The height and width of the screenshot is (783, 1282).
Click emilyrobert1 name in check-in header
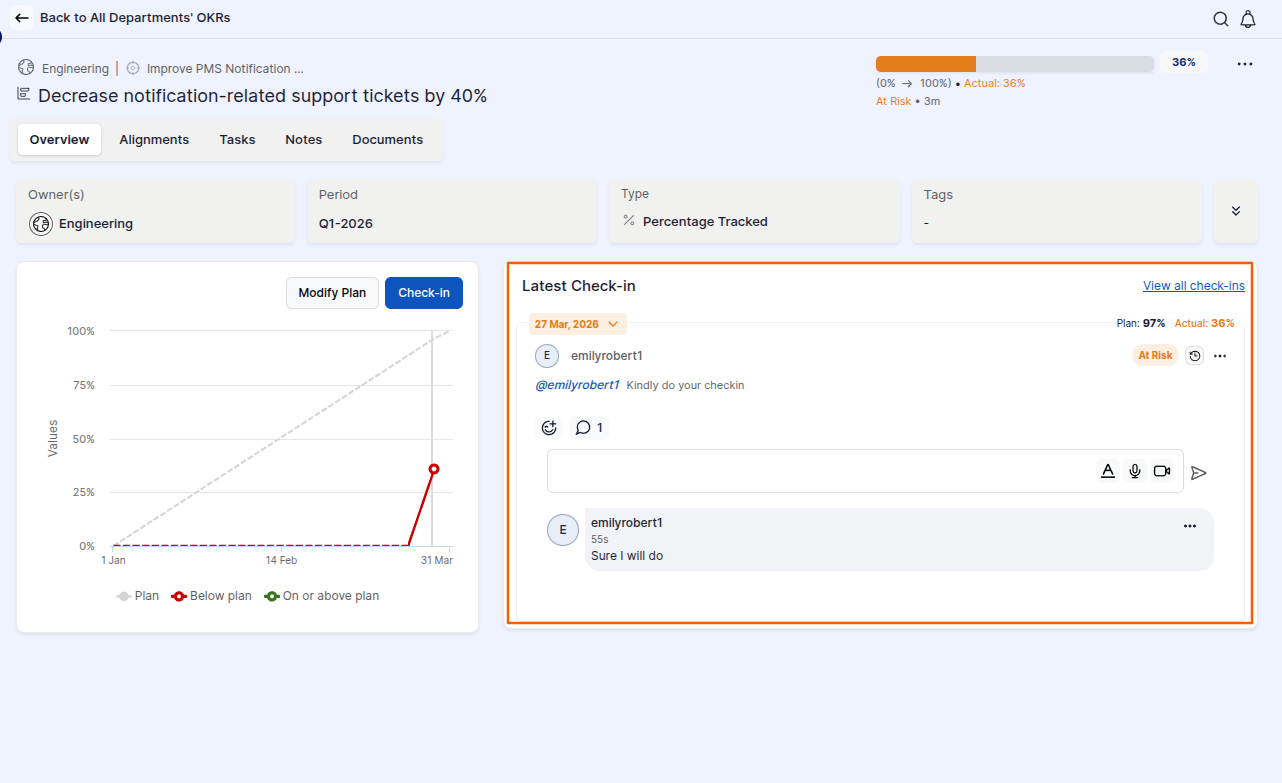pyautogui.click(x=607, y=355)
